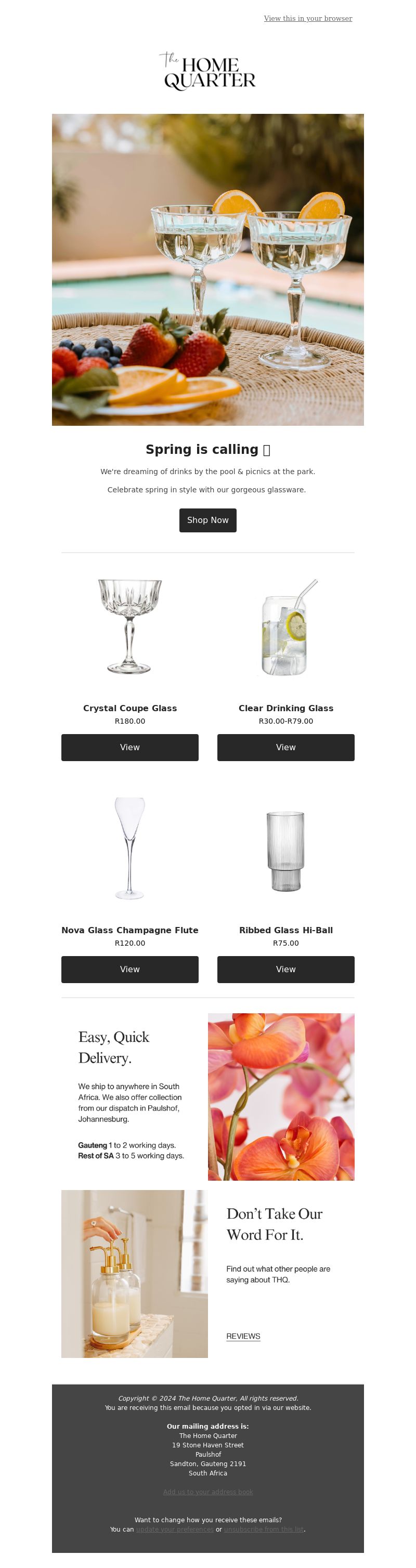Open the Nova Glass Champagne Flute image
416x1568 pixels.
[129, 848]
